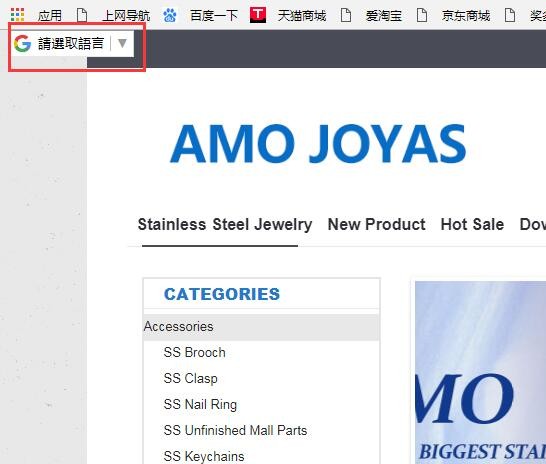
Task: Open the colorful Apps grid icon
Action: [17, 15]
